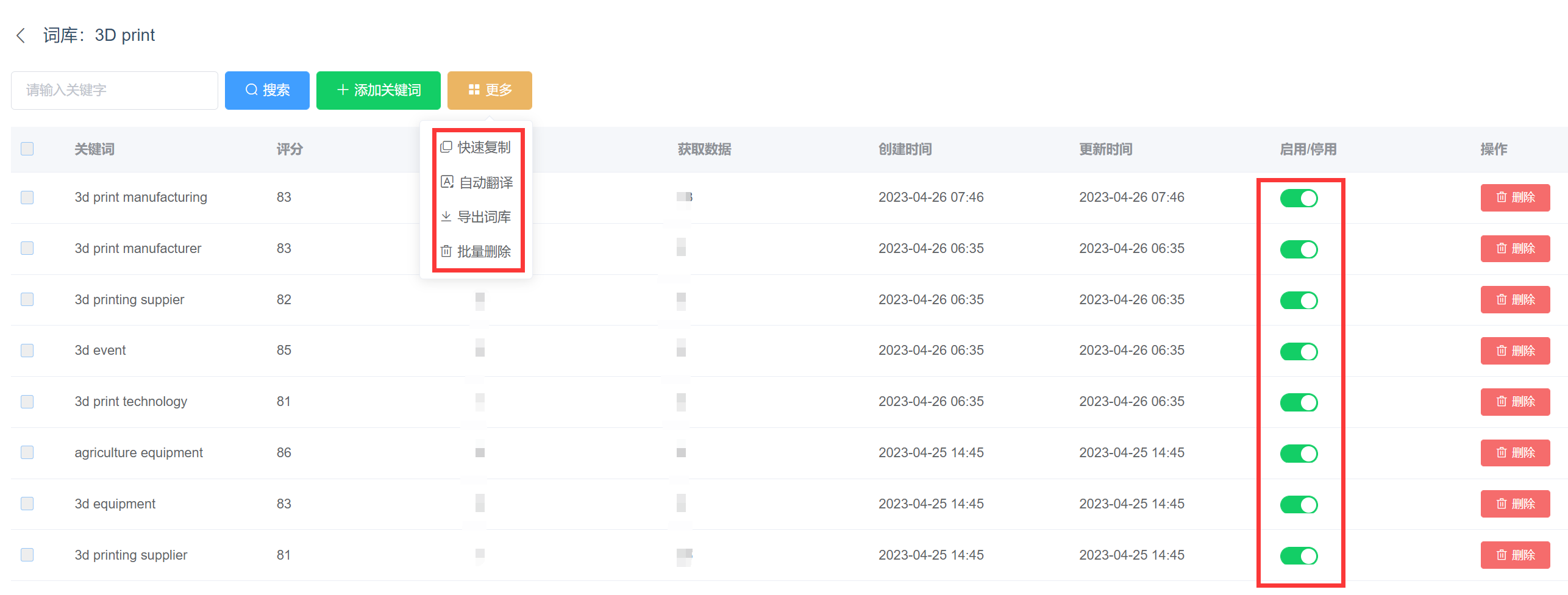The height and width of the screenshot is (595, 1568).
Task: Disable the 3d print manufacturing toggle
Action: [x=1299, y=198]
